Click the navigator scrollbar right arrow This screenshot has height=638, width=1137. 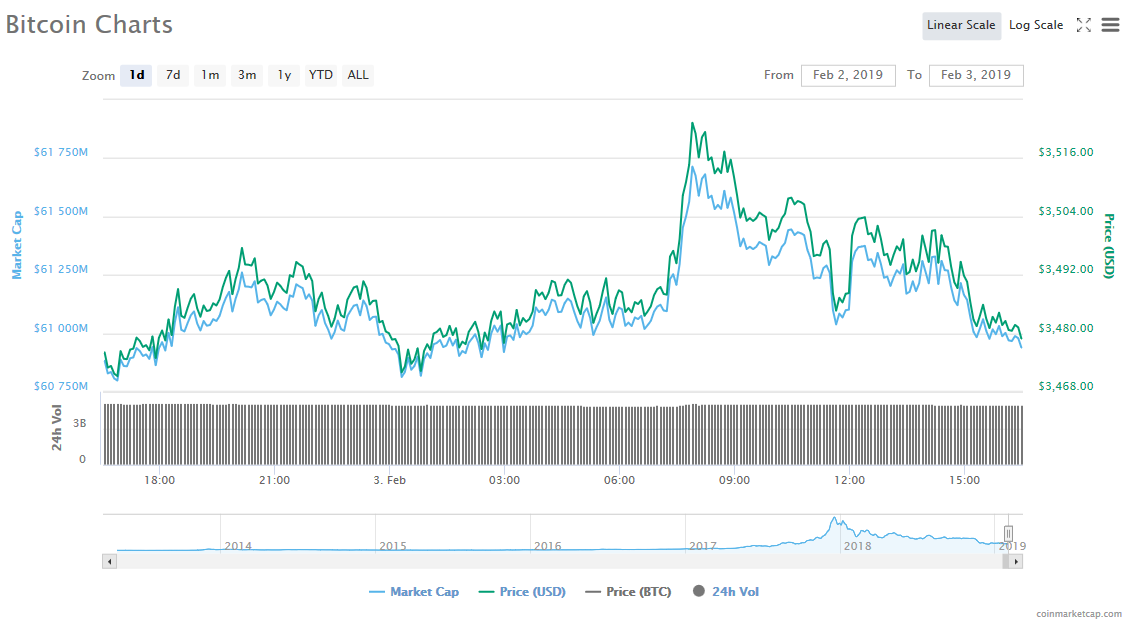[x=1016, y=562]
